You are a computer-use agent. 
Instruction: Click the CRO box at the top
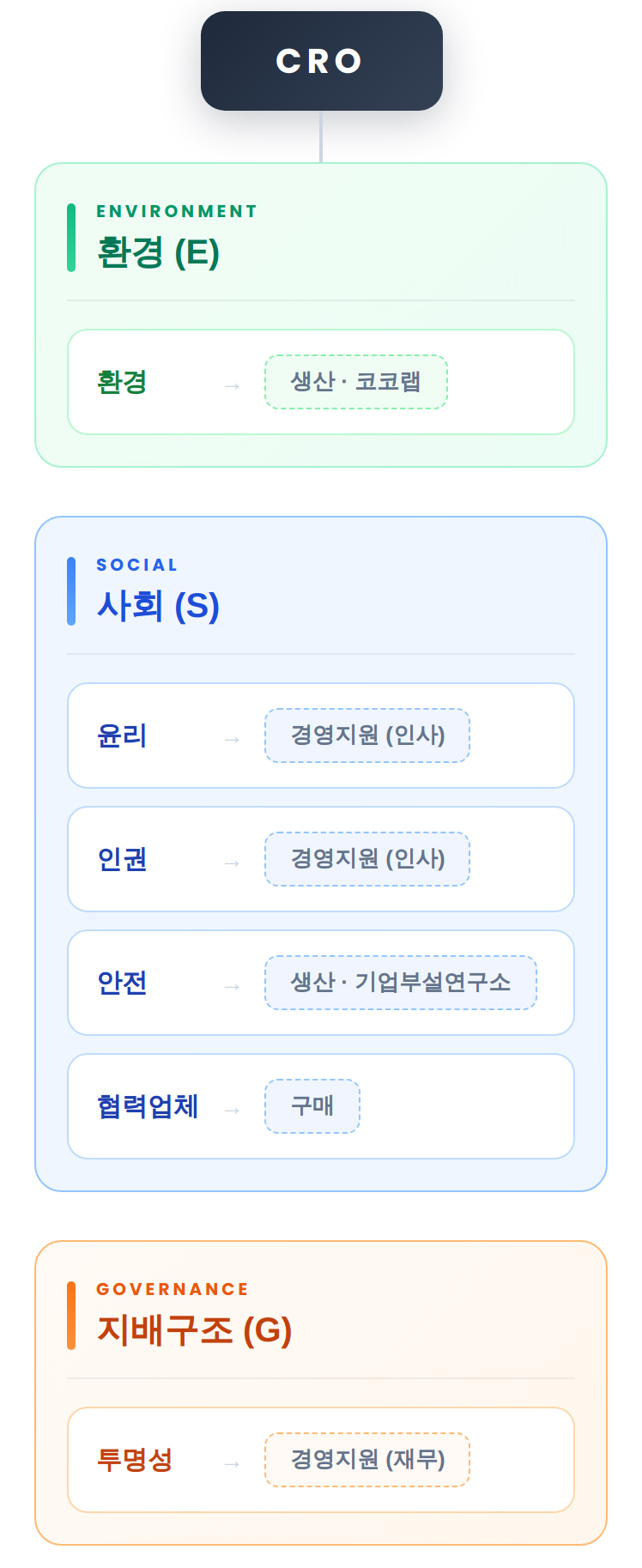click(321, 61)
